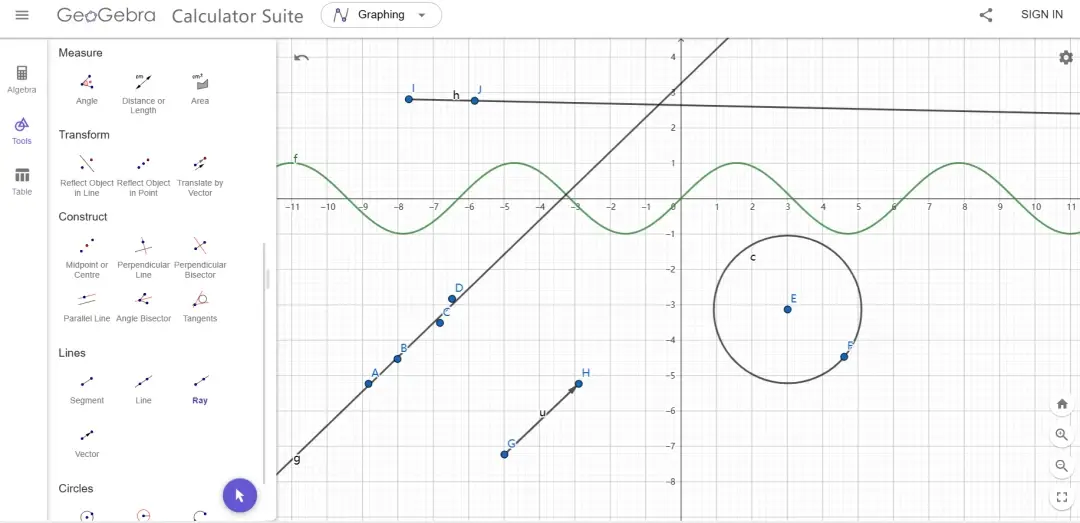Click point I on ray h
The width and height of the screenshot is (1080, 523).
(408, 99)
